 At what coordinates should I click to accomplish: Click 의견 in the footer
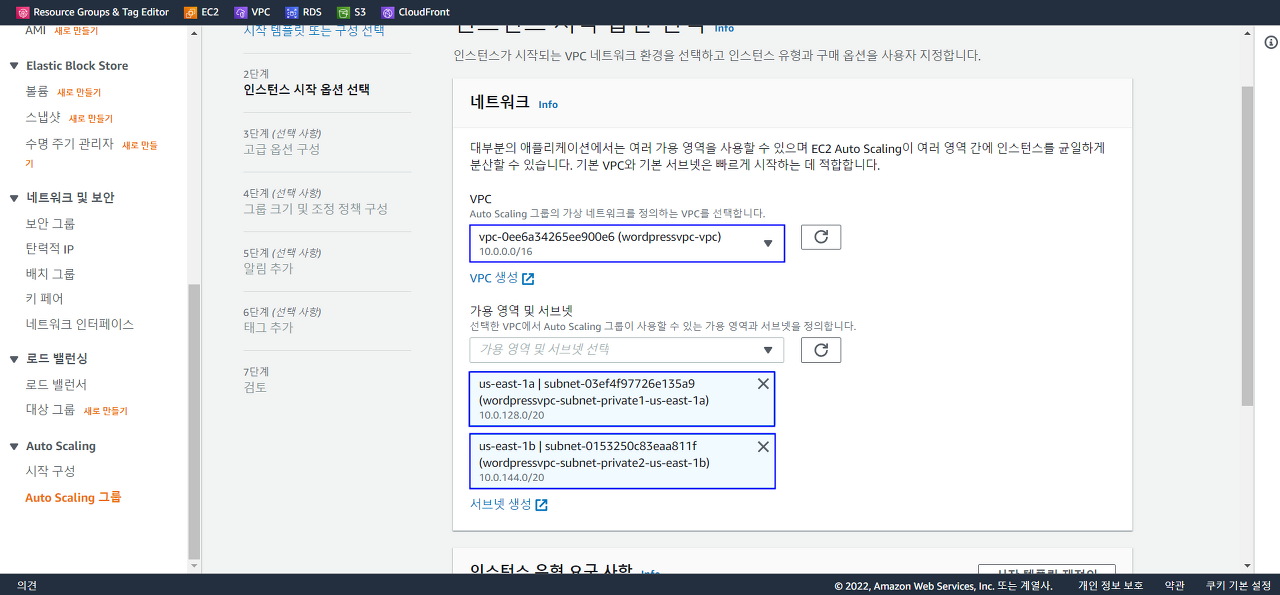27,586
